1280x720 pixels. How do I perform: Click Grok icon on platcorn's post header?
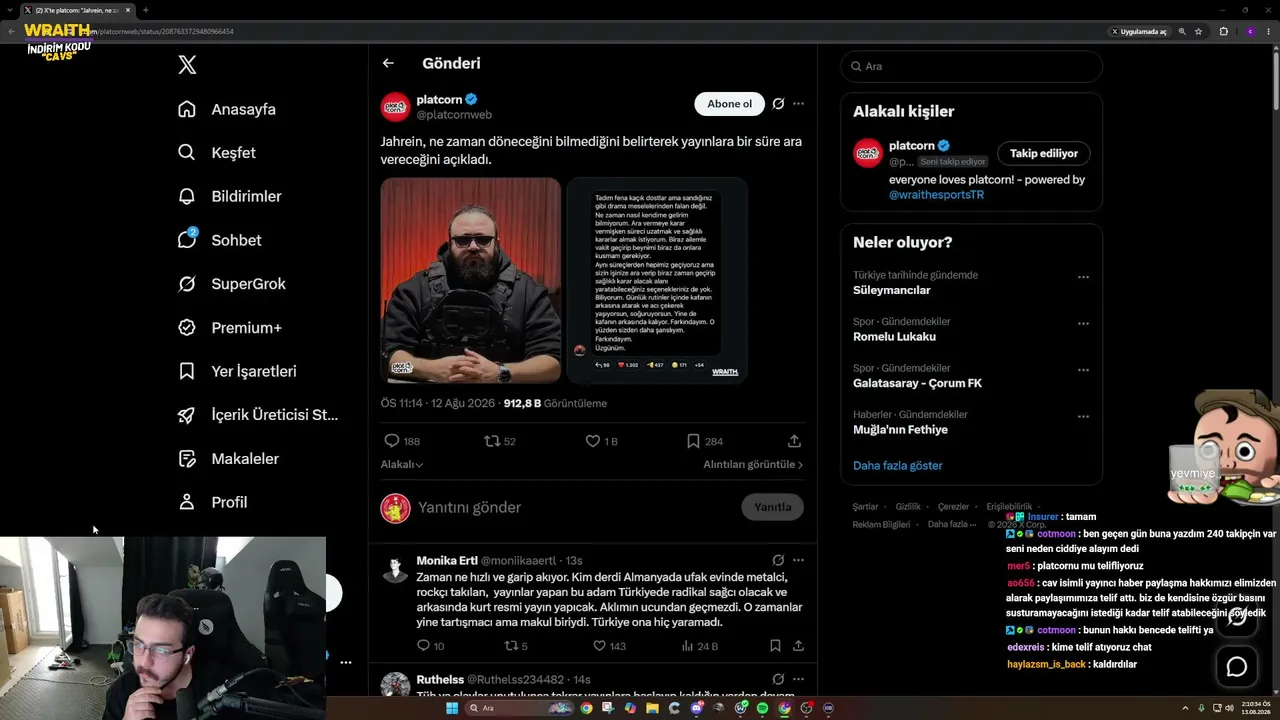(778, 104)
